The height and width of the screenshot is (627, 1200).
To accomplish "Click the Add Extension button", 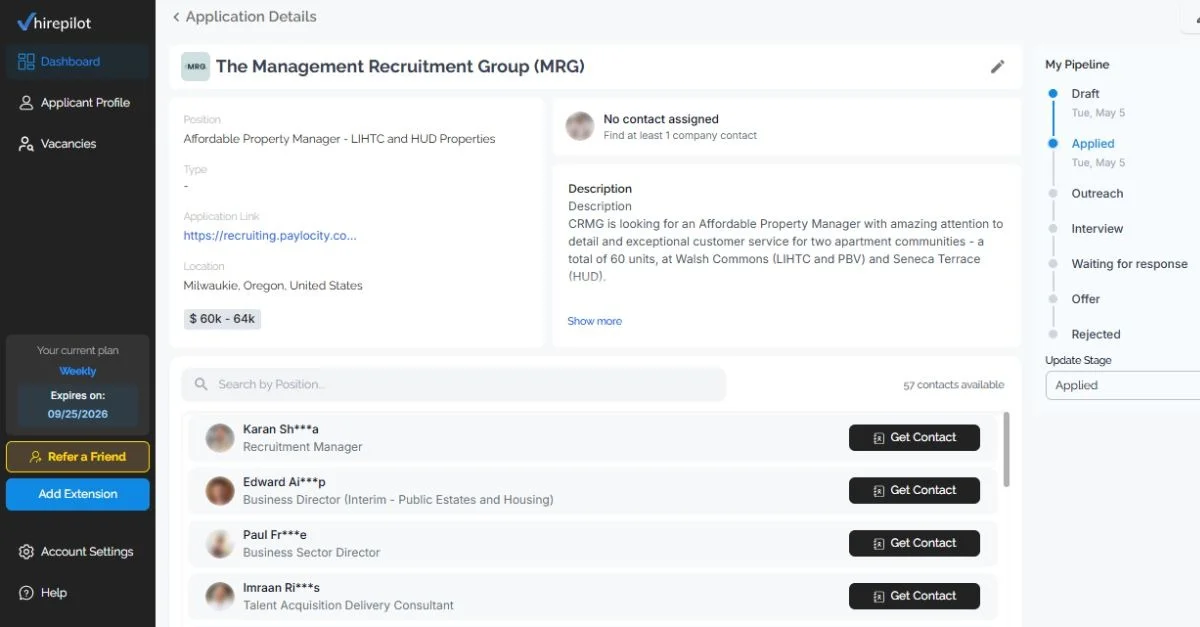I will coord(78,494).
